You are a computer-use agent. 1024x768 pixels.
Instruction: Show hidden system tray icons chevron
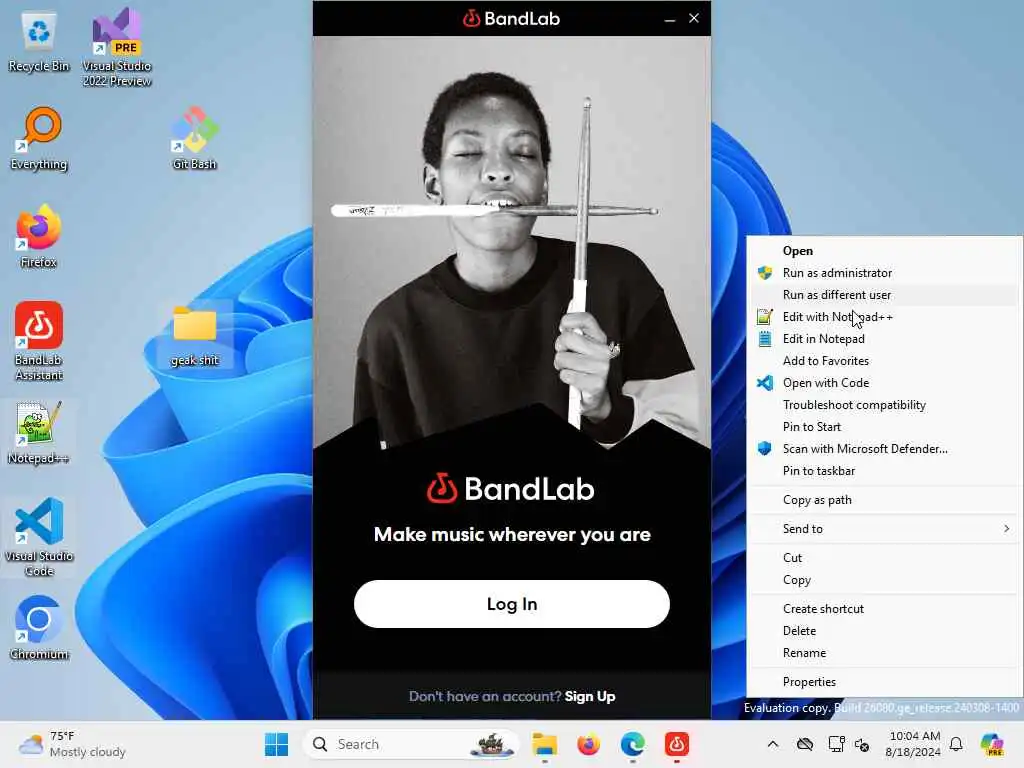773,744
